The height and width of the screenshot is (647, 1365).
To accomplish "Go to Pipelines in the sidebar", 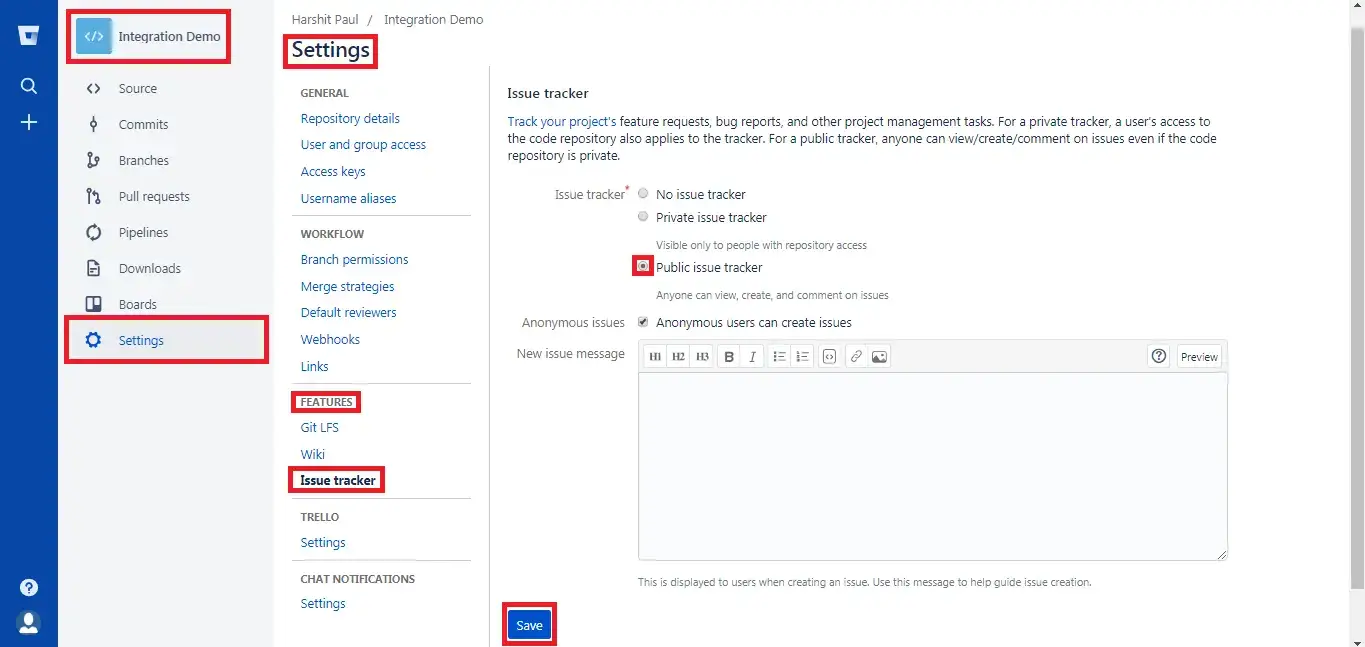I will pyautogui.click(x=143, y=233).
